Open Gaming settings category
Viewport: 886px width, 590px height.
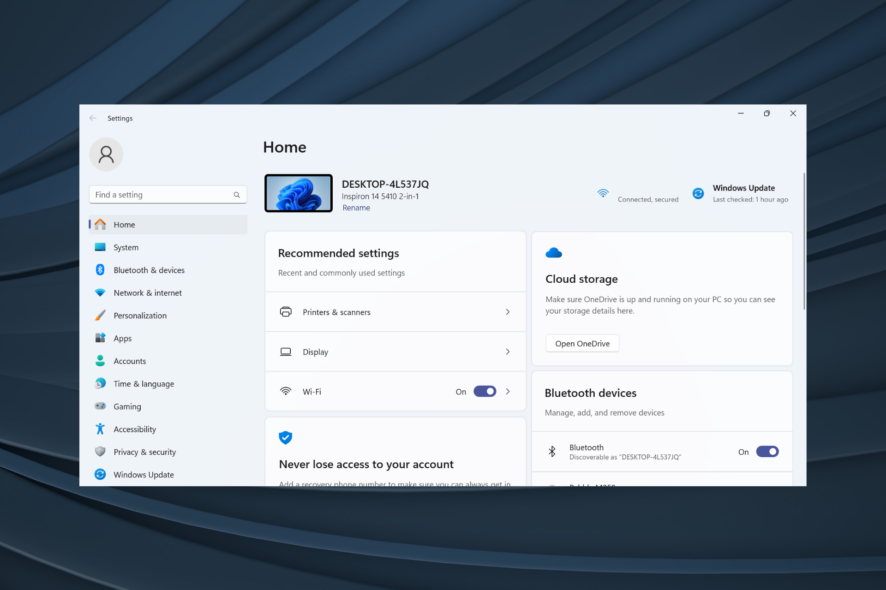(x=168, y=406)
